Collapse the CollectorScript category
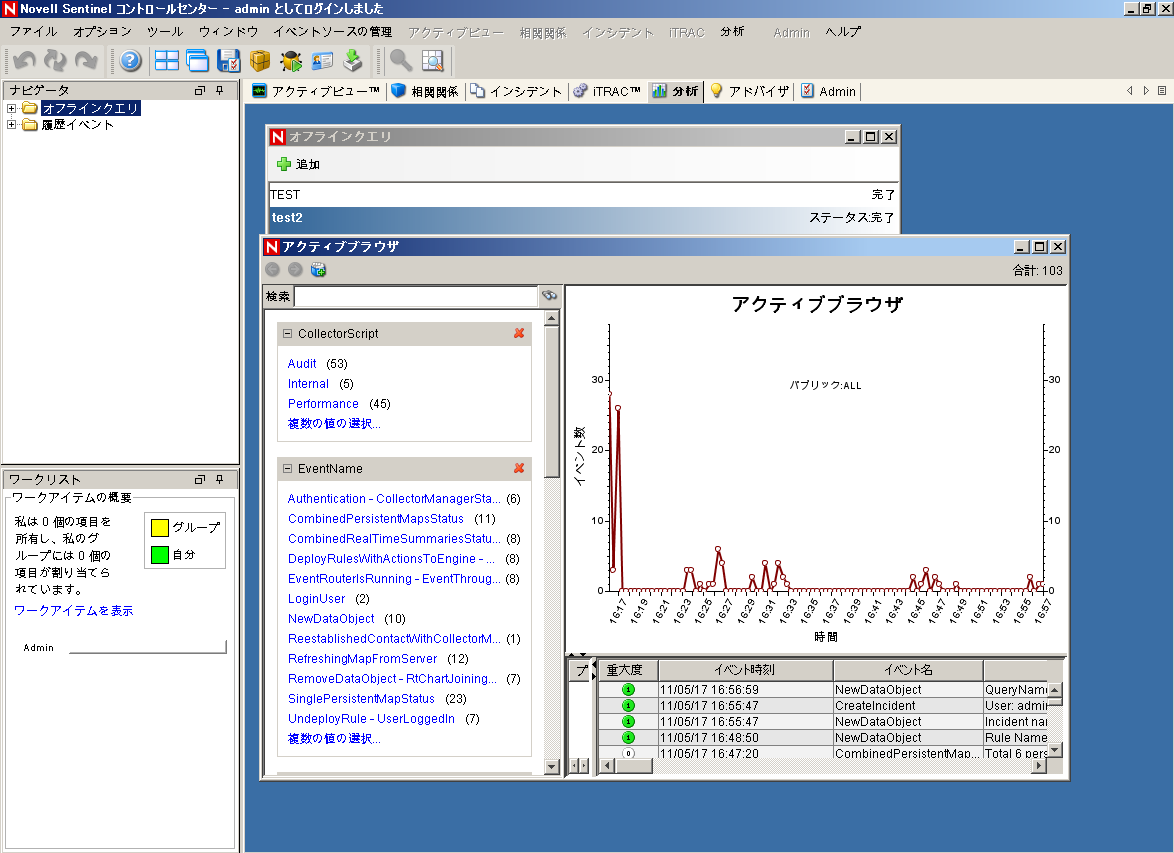Viewport: 1174px width, 853px height. click(x=287, y=334)
